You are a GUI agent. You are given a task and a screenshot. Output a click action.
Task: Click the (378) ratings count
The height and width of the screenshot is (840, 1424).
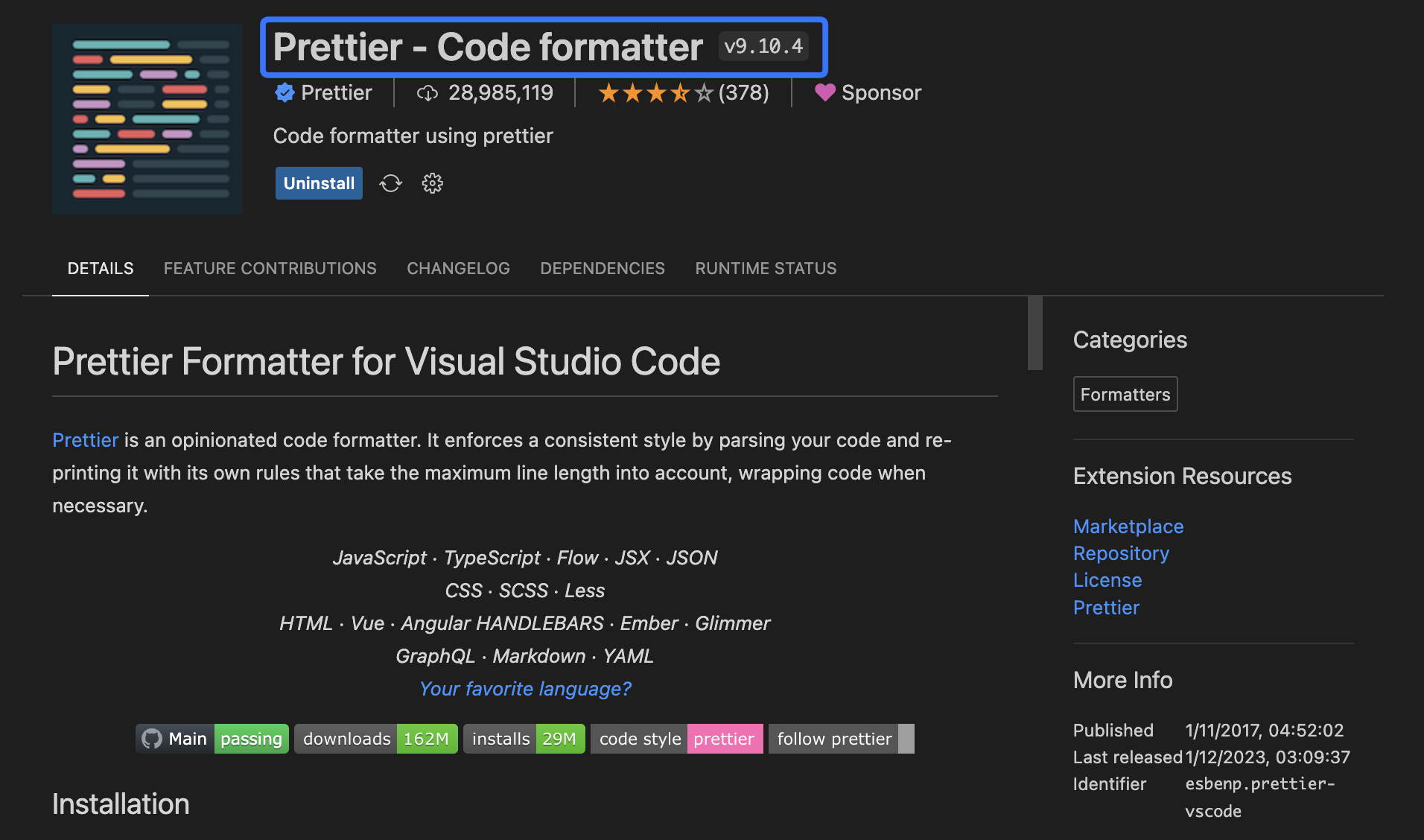[x=743, y=92]
